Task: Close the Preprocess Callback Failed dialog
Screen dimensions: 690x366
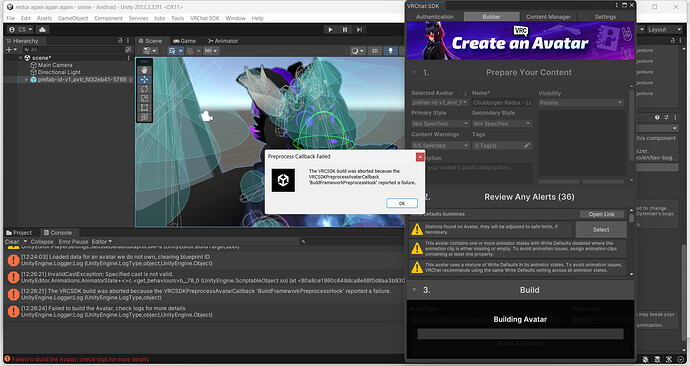Action: click(420, 157)
